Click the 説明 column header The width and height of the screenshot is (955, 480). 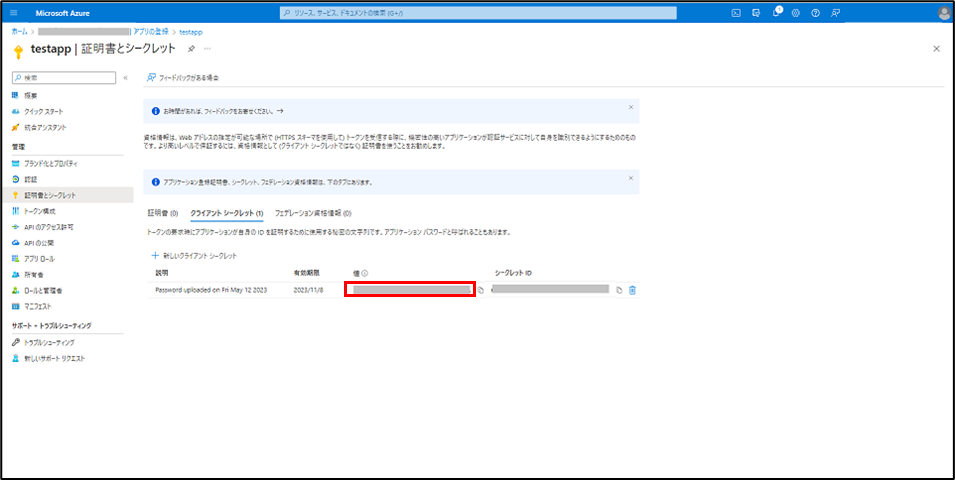coord(161,274)
